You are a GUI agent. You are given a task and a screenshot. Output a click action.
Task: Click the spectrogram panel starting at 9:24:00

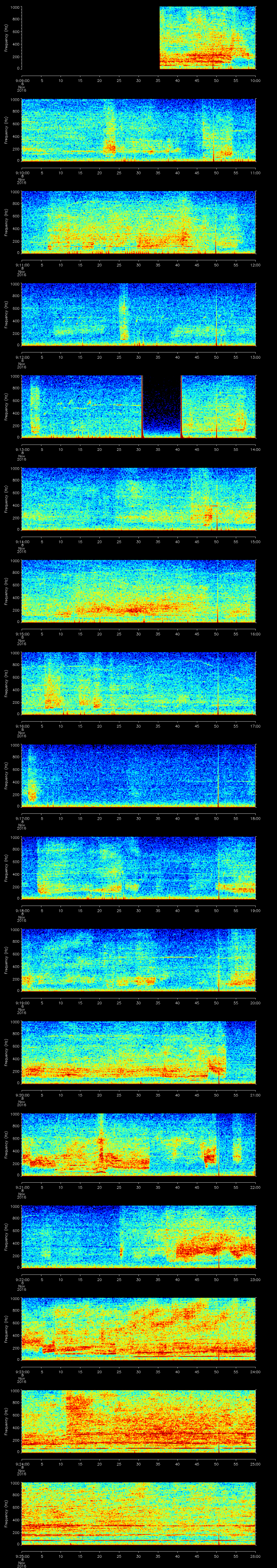(139, 1421)
